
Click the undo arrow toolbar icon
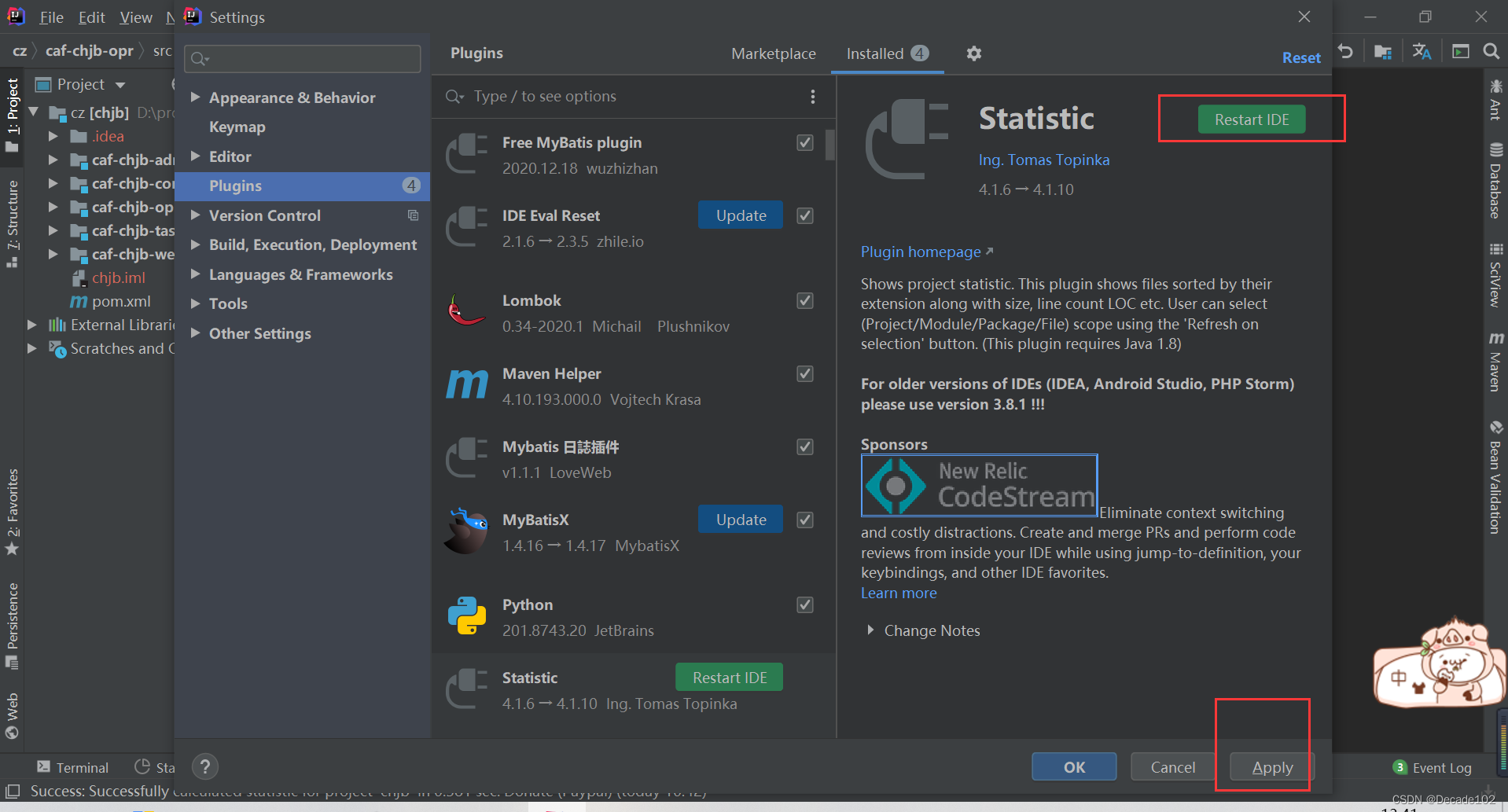tap(1345, 52)
